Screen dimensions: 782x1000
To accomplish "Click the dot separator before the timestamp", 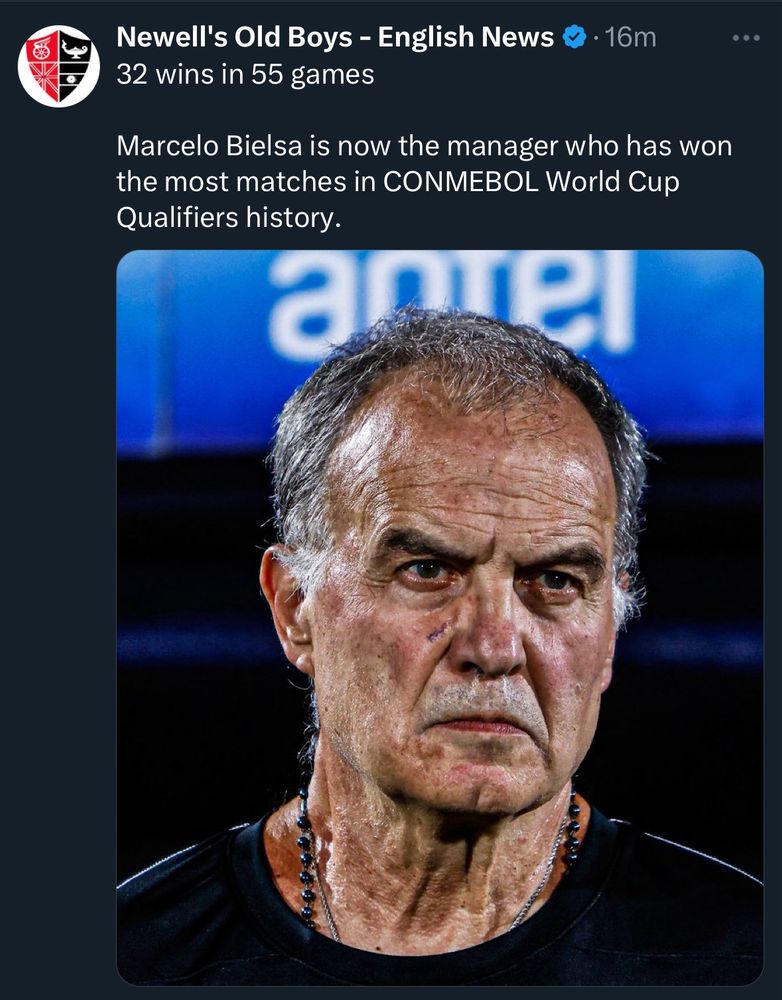I will click(596, 39).
